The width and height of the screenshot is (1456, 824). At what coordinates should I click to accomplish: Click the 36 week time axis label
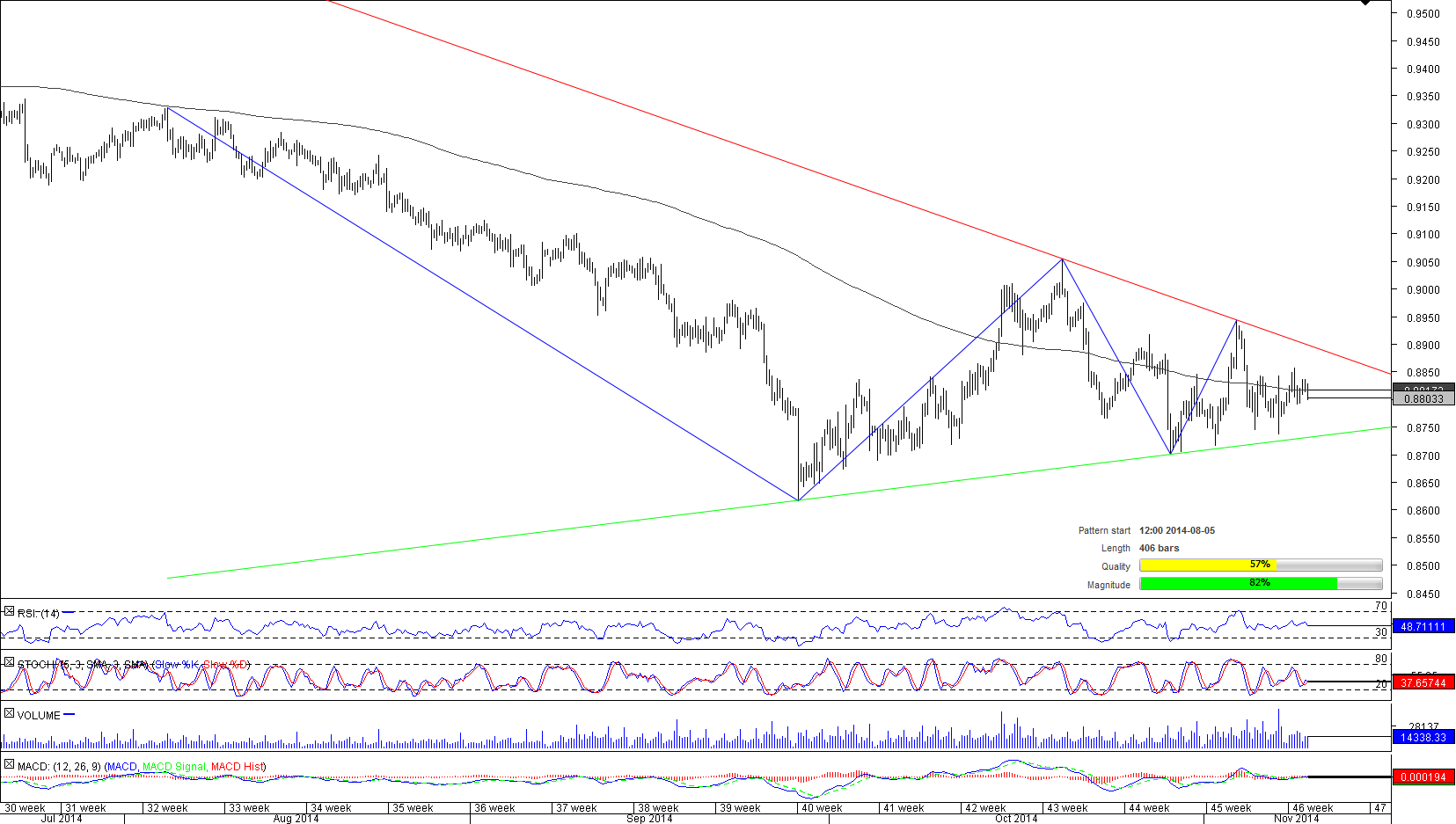pyautogui.click(x=494, y=807)
